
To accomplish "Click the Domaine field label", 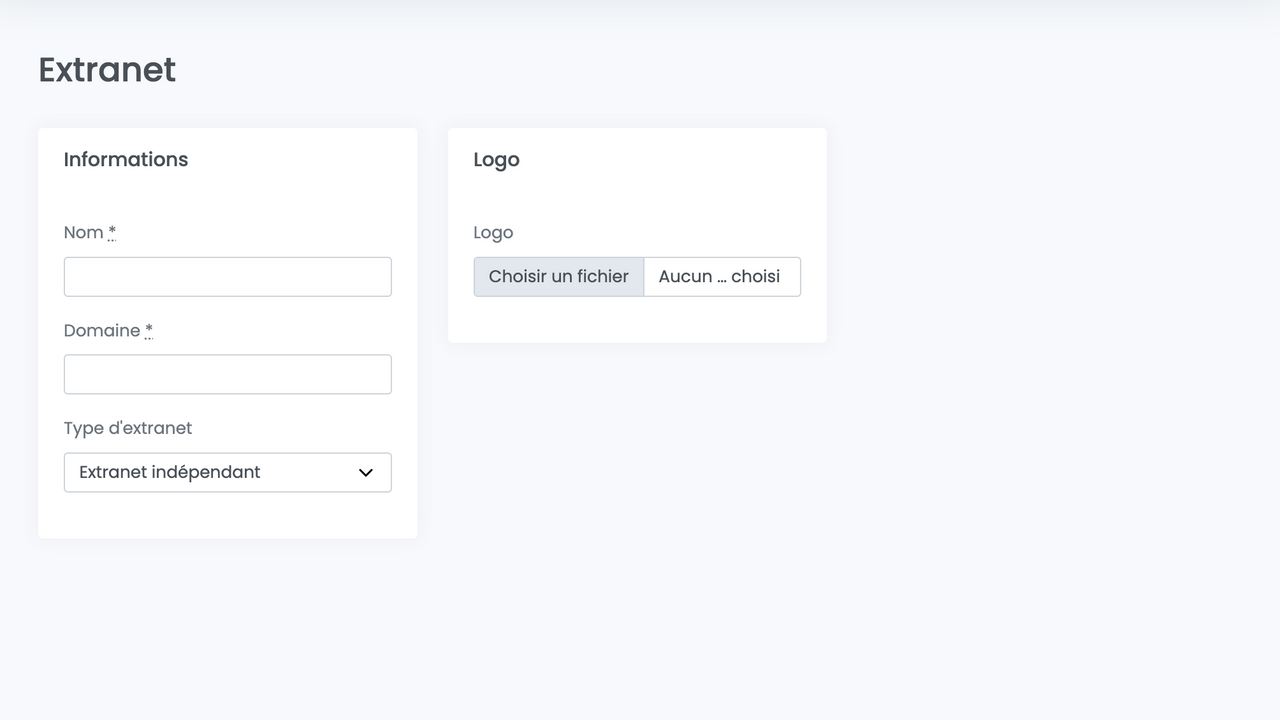I will pyautogui.click(x=101, y=331).
